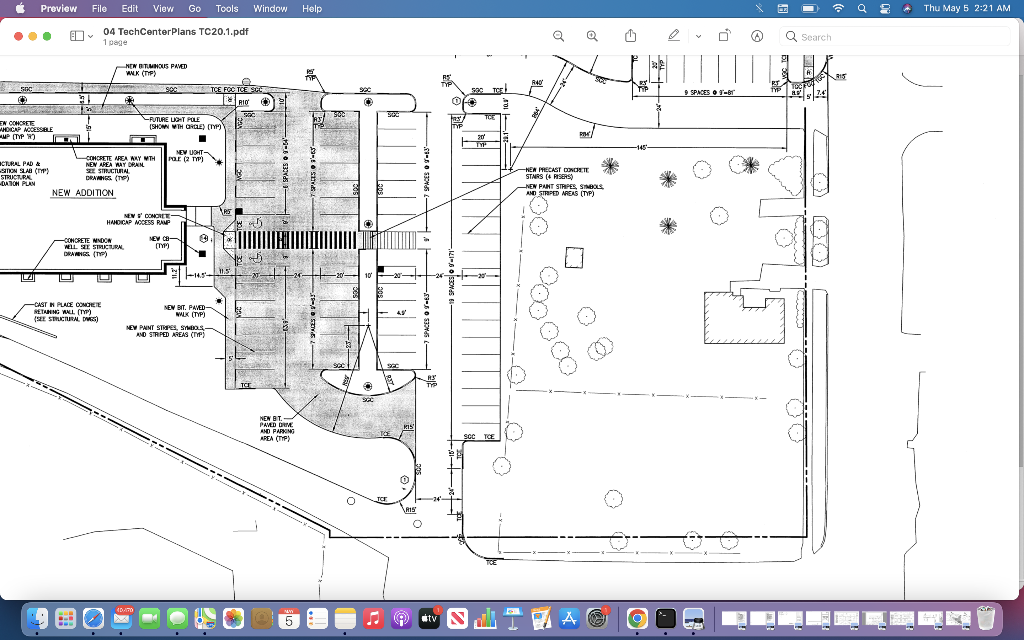Zoom in on the PDF

pos(592,37)
